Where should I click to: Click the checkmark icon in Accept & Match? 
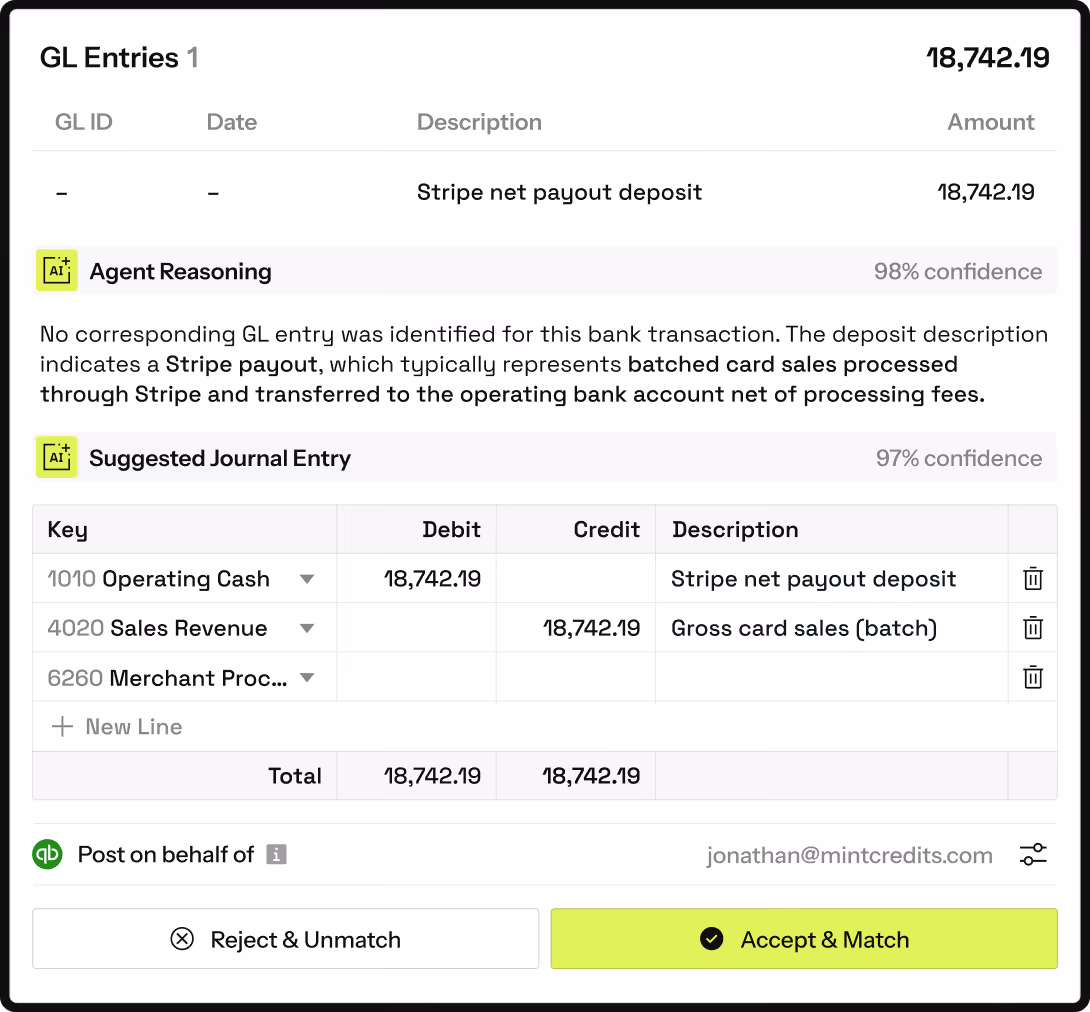tap(711, 939)
